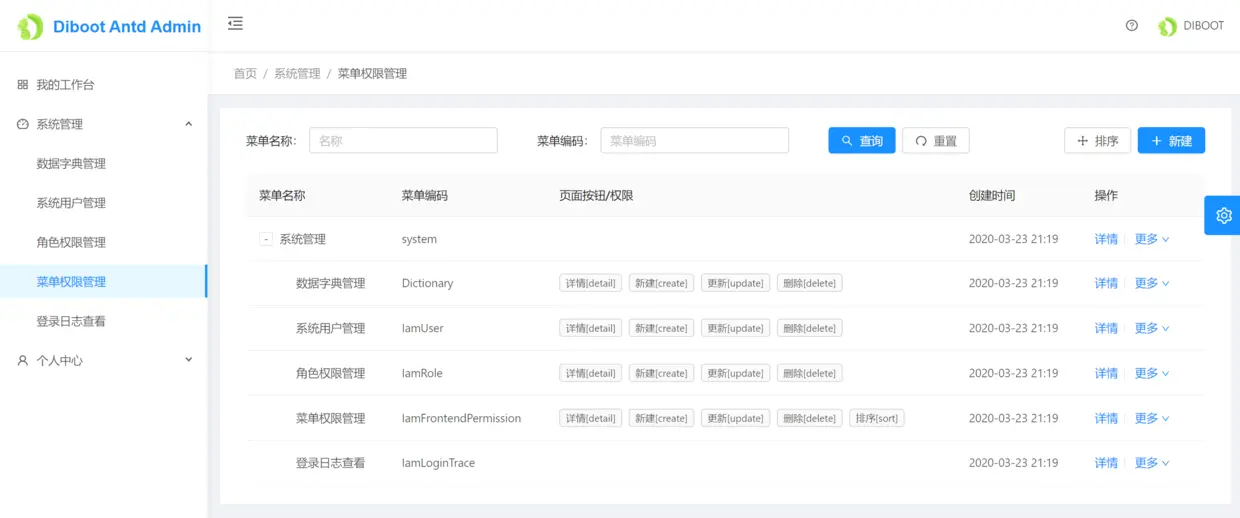Image resolution: width=1240 pixels, height=518 pixels.
Task: Click 详情[detail] tag in IamFrontendPermission row
Action: [590, 418]
